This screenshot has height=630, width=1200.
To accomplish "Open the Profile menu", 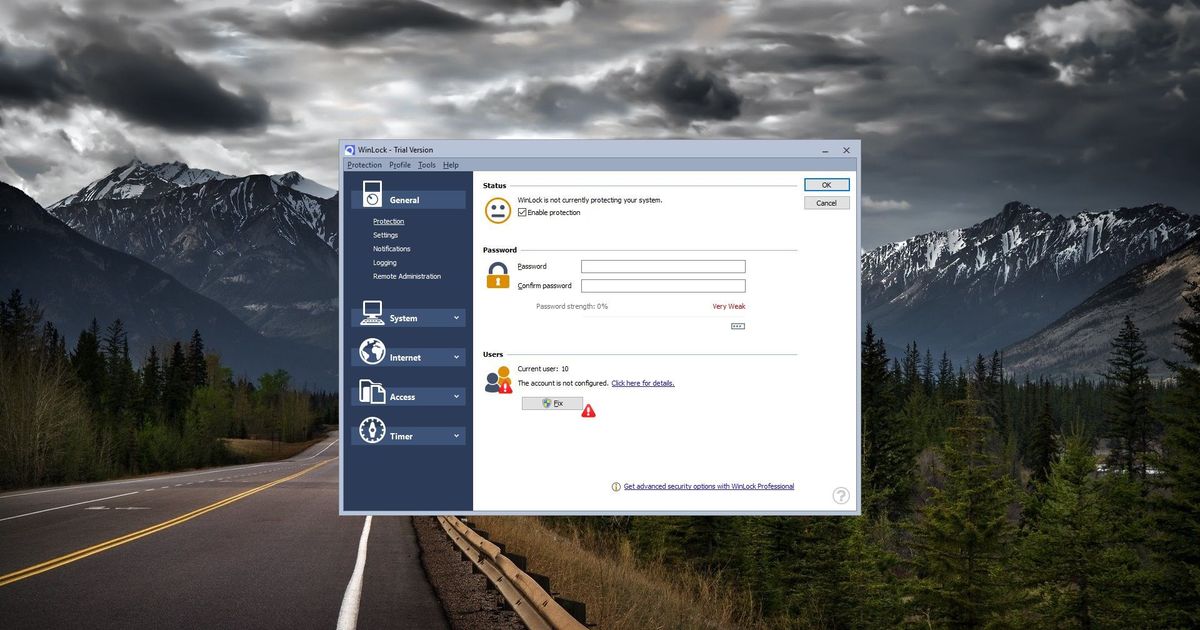I will point(400,165).
